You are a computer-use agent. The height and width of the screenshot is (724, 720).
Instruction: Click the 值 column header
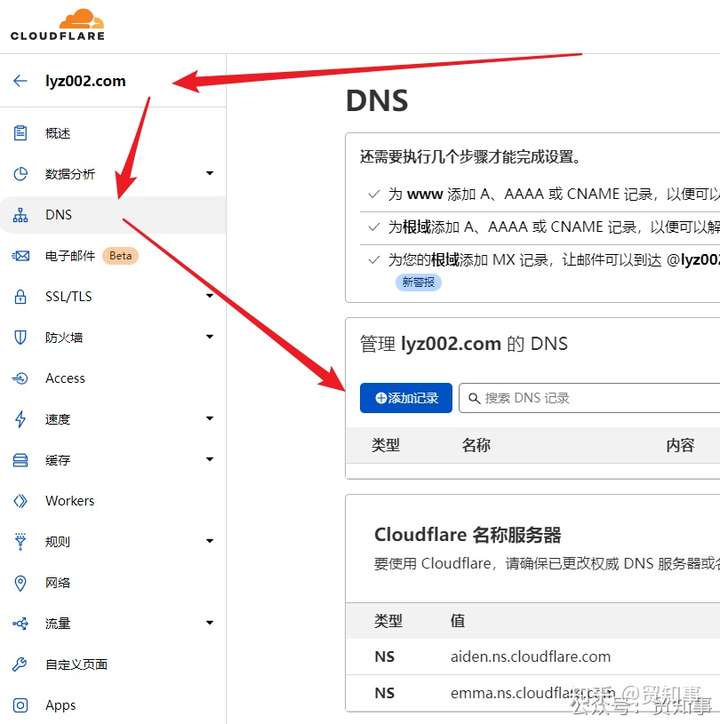[x=458, y=621]
